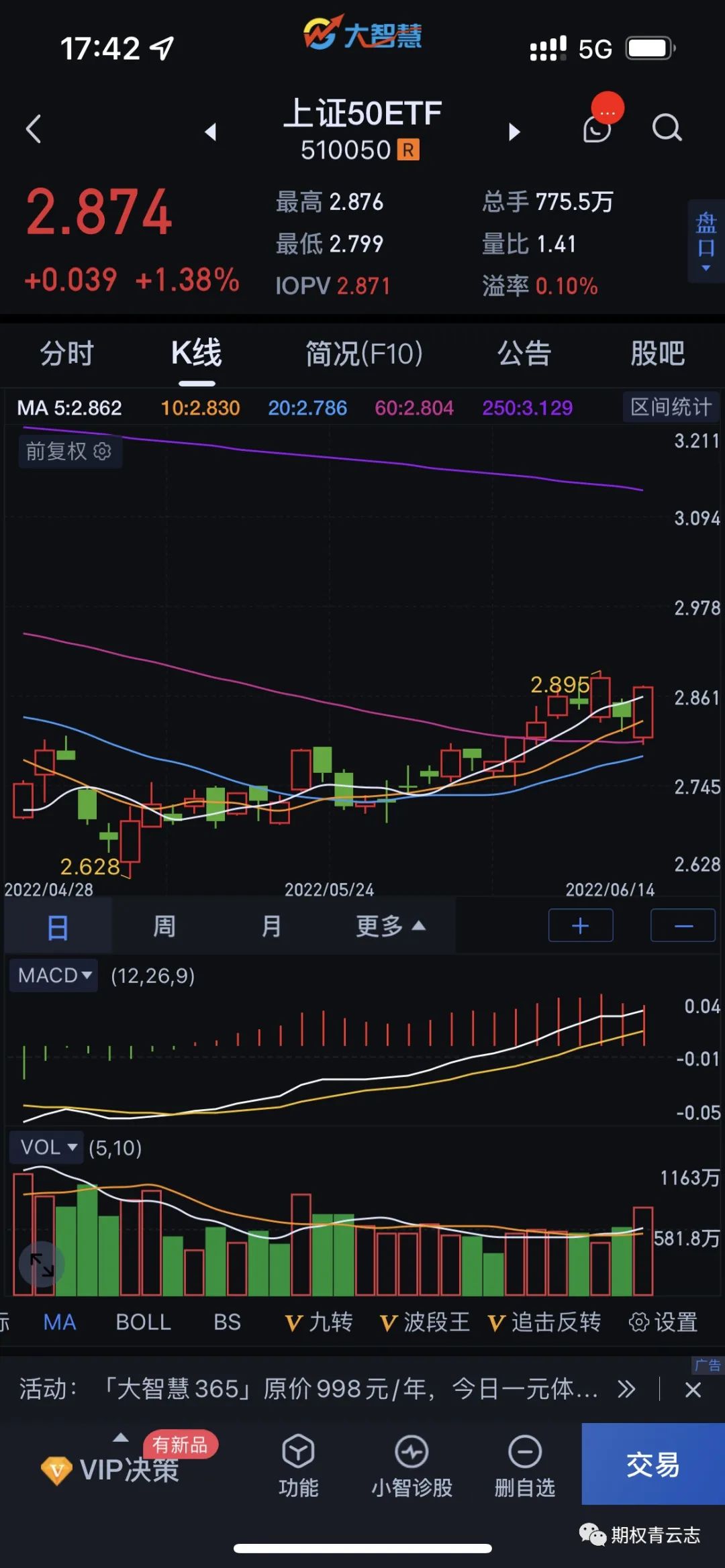Open the VOL indicator dropdown
The image size is (725, 1568).
click(x=47, y=1147)
